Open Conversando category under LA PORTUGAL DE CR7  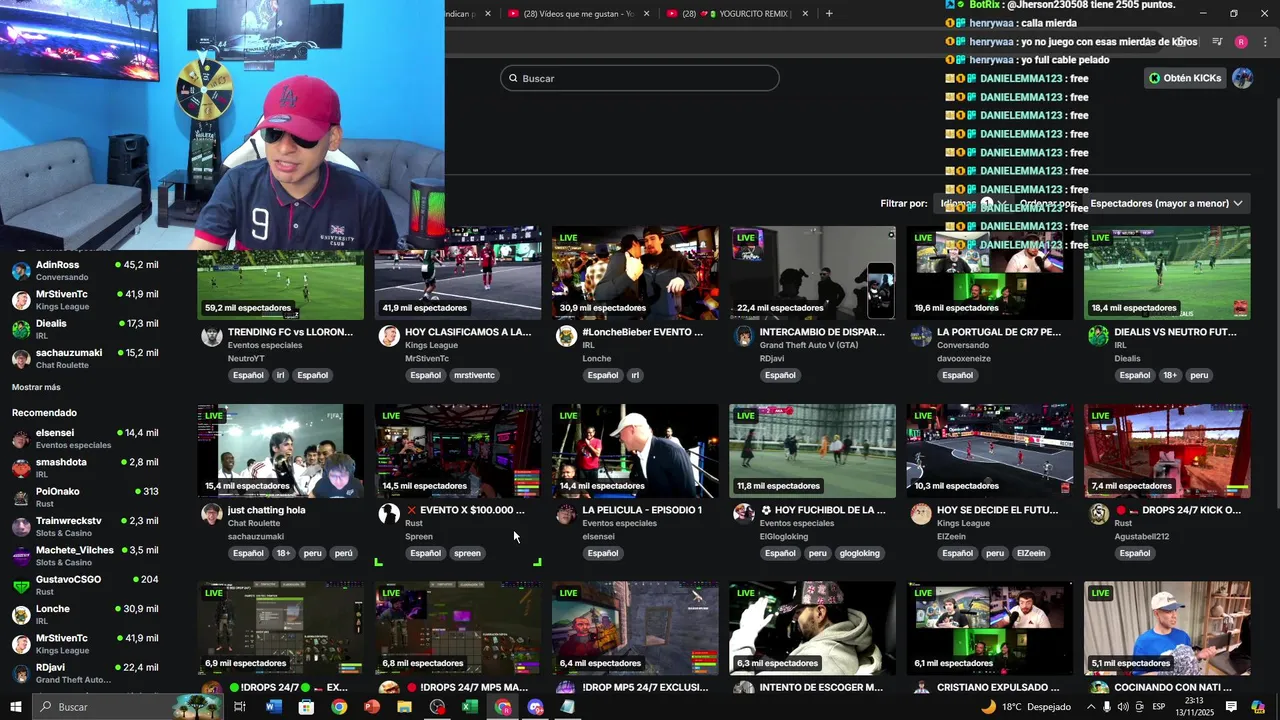pos(963,345)
